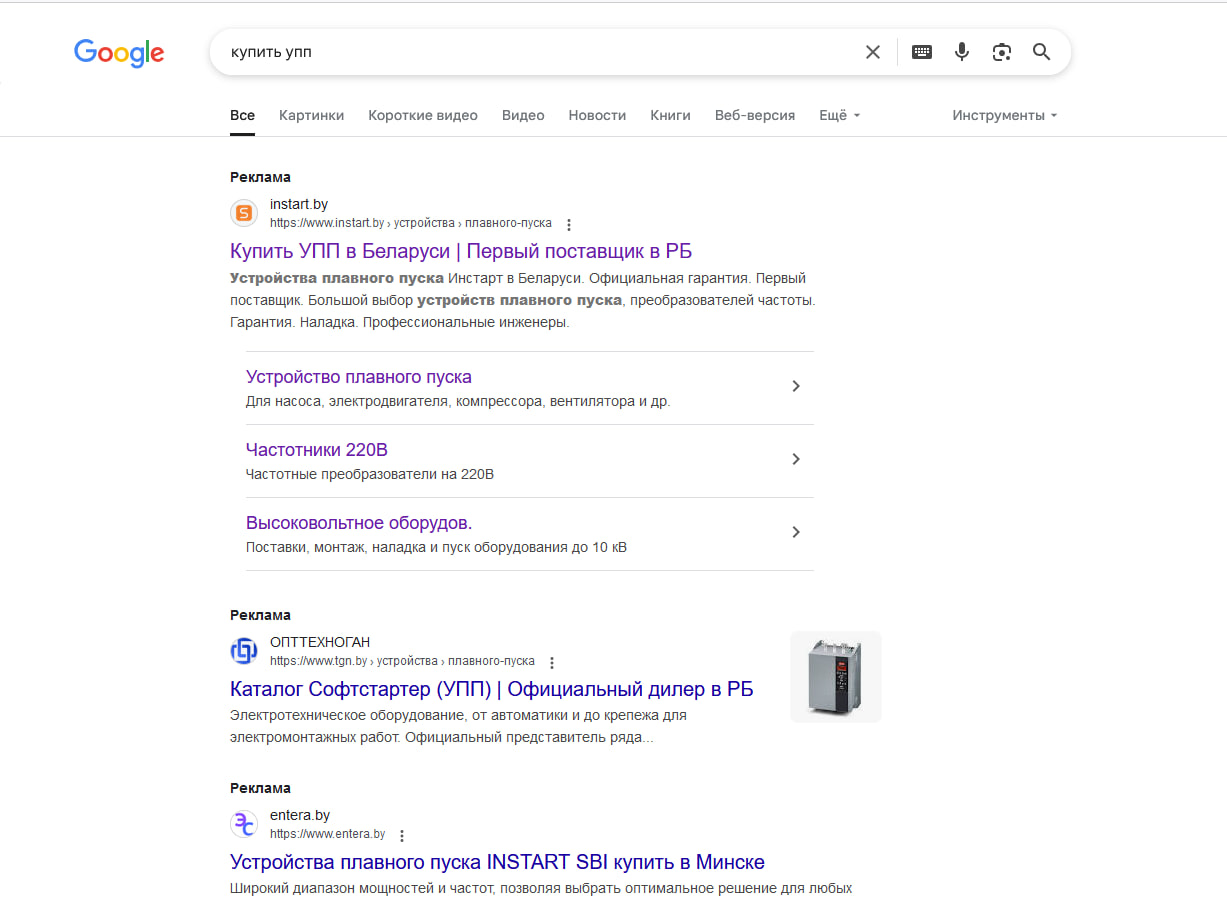Click the https://www.entera.by URL
The width and height of the screenshot is (1227, 907).
[327, 834]
